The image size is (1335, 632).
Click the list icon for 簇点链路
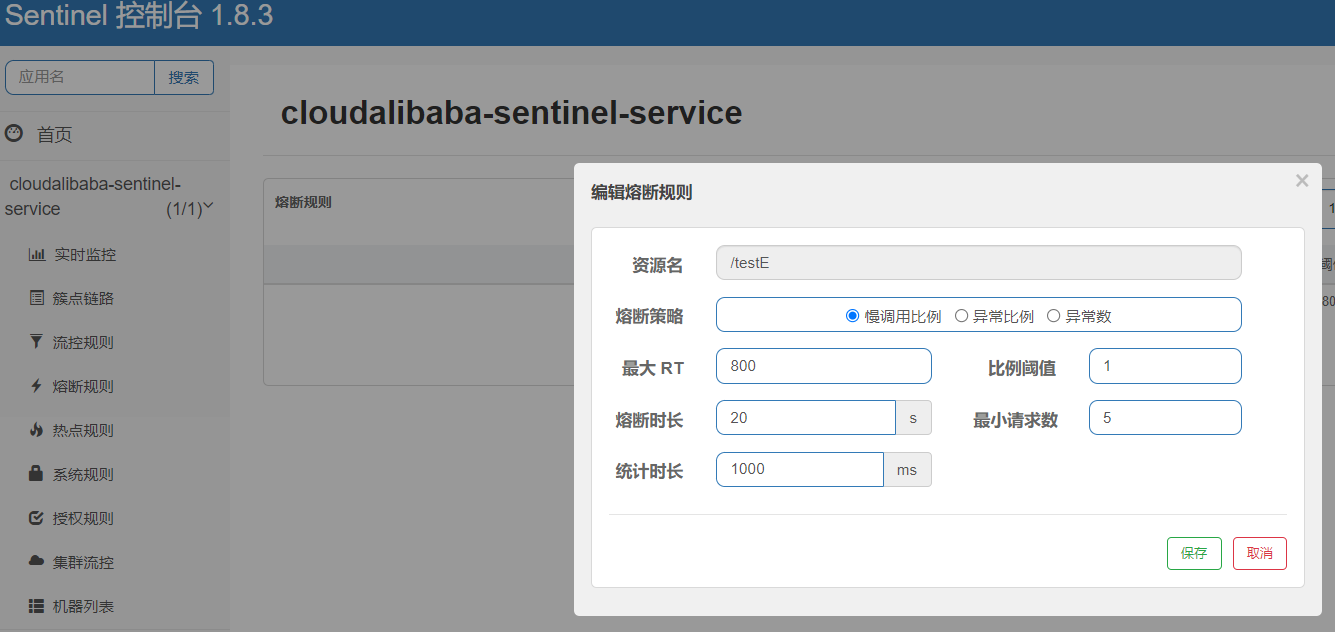click(37, 298)
